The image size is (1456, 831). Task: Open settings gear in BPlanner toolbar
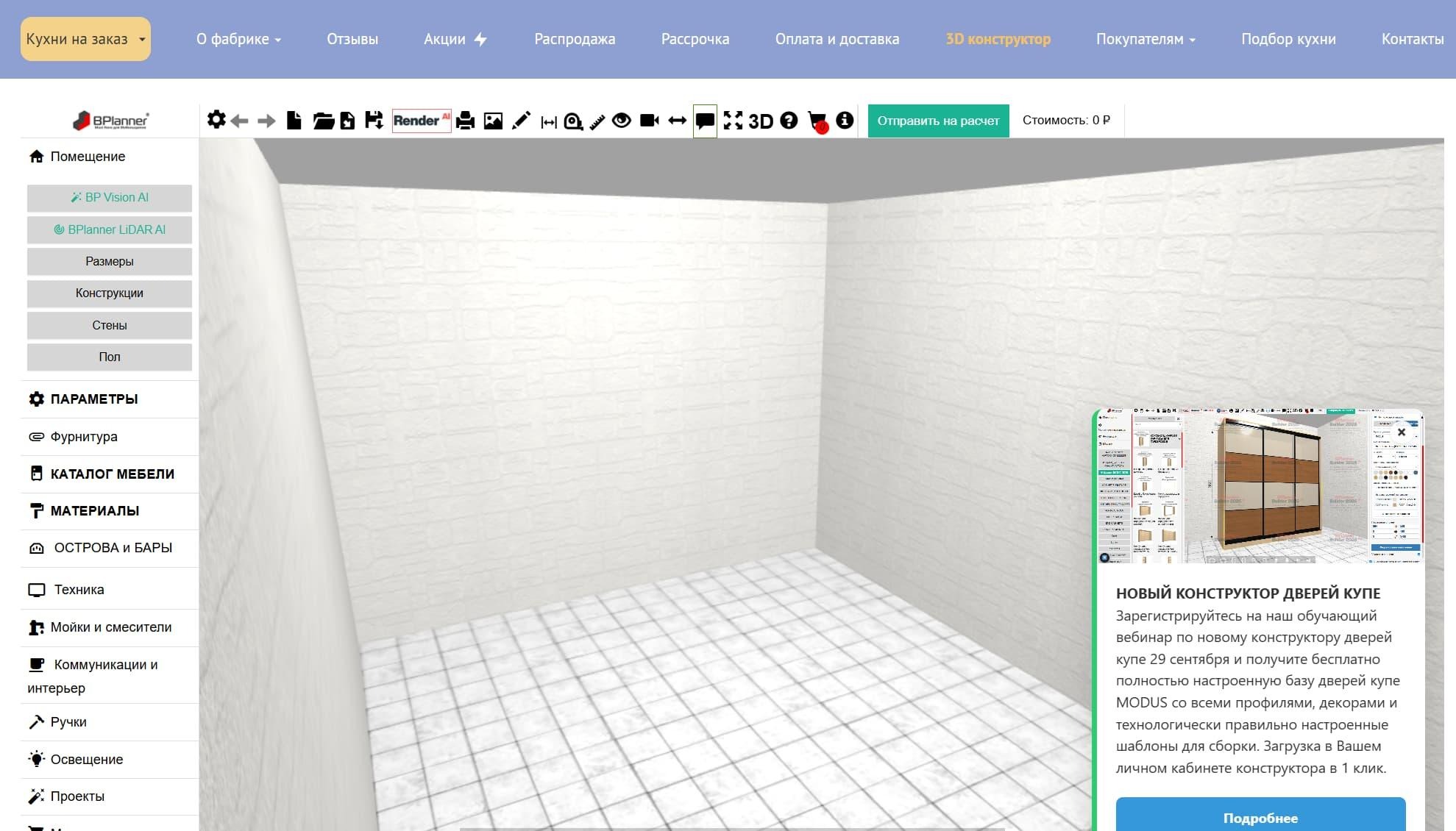click(x=216, y=119)
